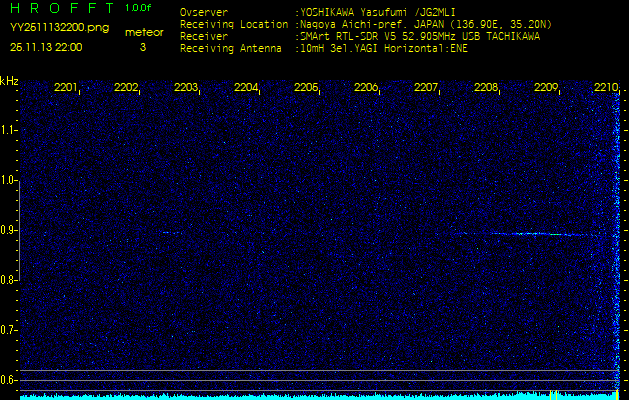Viewport: 629px width, 400px height.
Task: Click the date stamp 26.11.13 22:00
Action: pyautogui.click(x=46, y=47)
